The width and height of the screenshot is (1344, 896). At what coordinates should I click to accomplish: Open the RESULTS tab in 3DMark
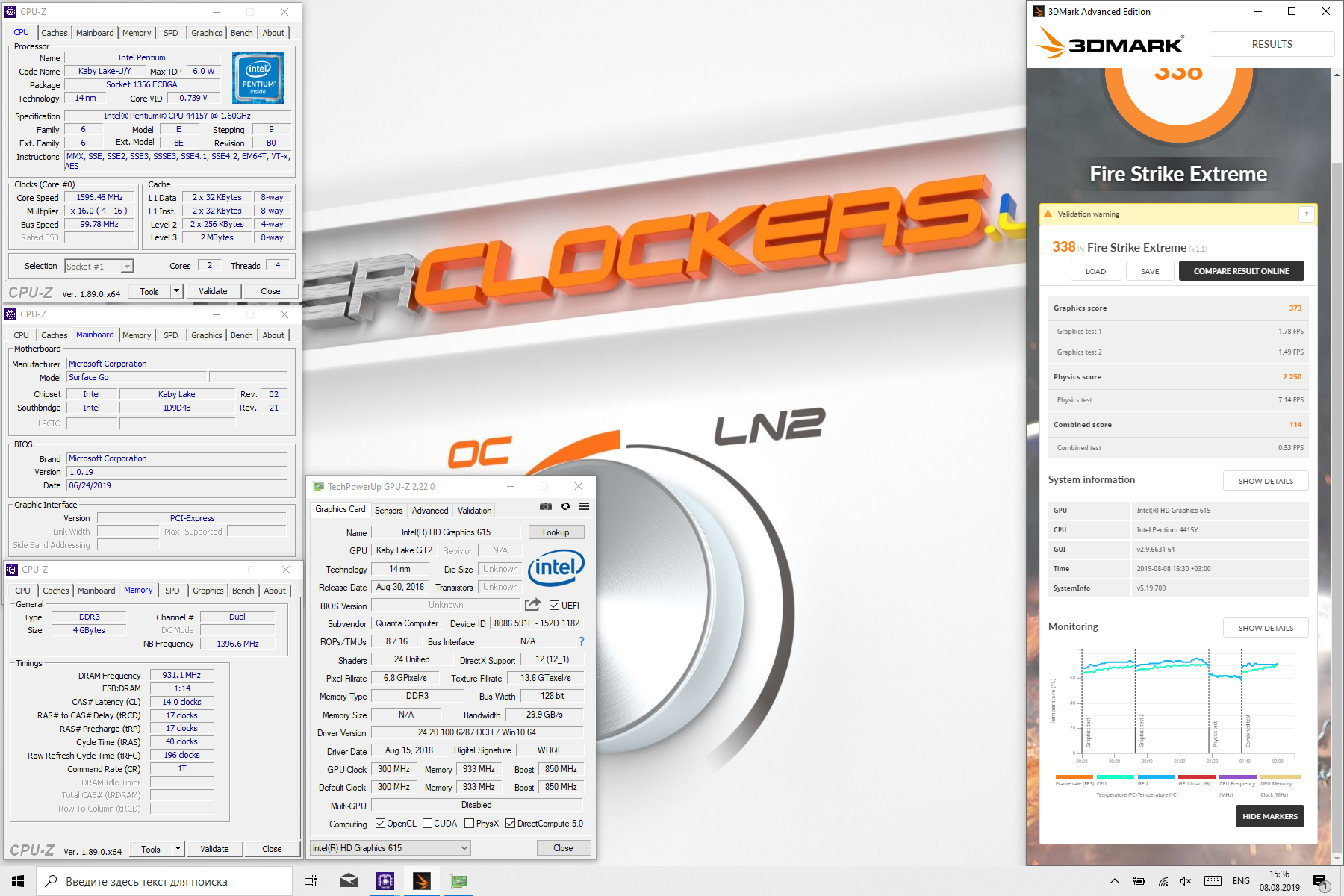tap(1272, 44)
